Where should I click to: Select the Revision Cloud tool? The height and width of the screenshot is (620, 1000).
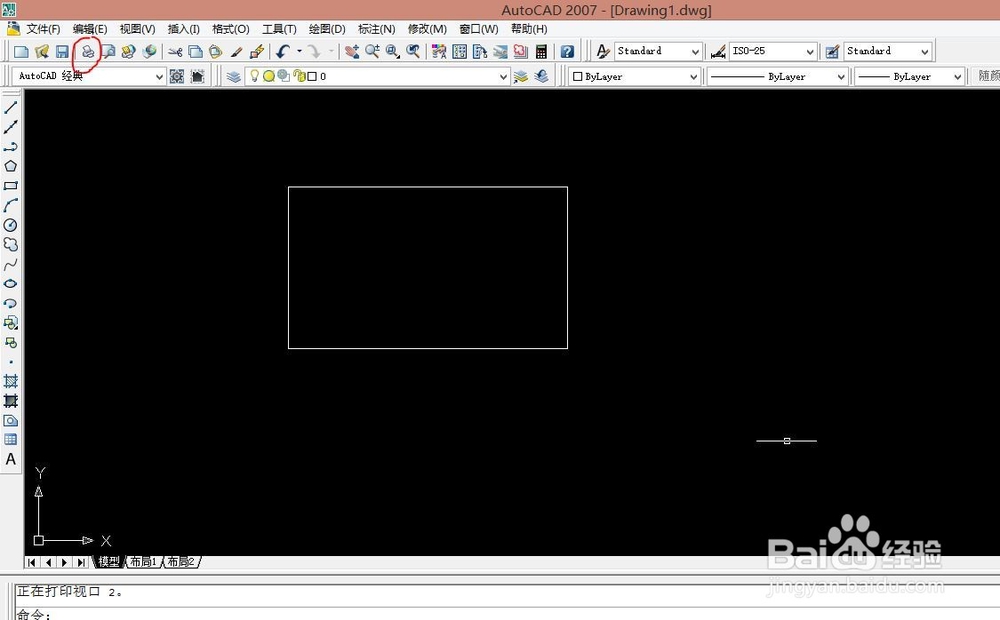pyautogui.click(x=10, y=244)
